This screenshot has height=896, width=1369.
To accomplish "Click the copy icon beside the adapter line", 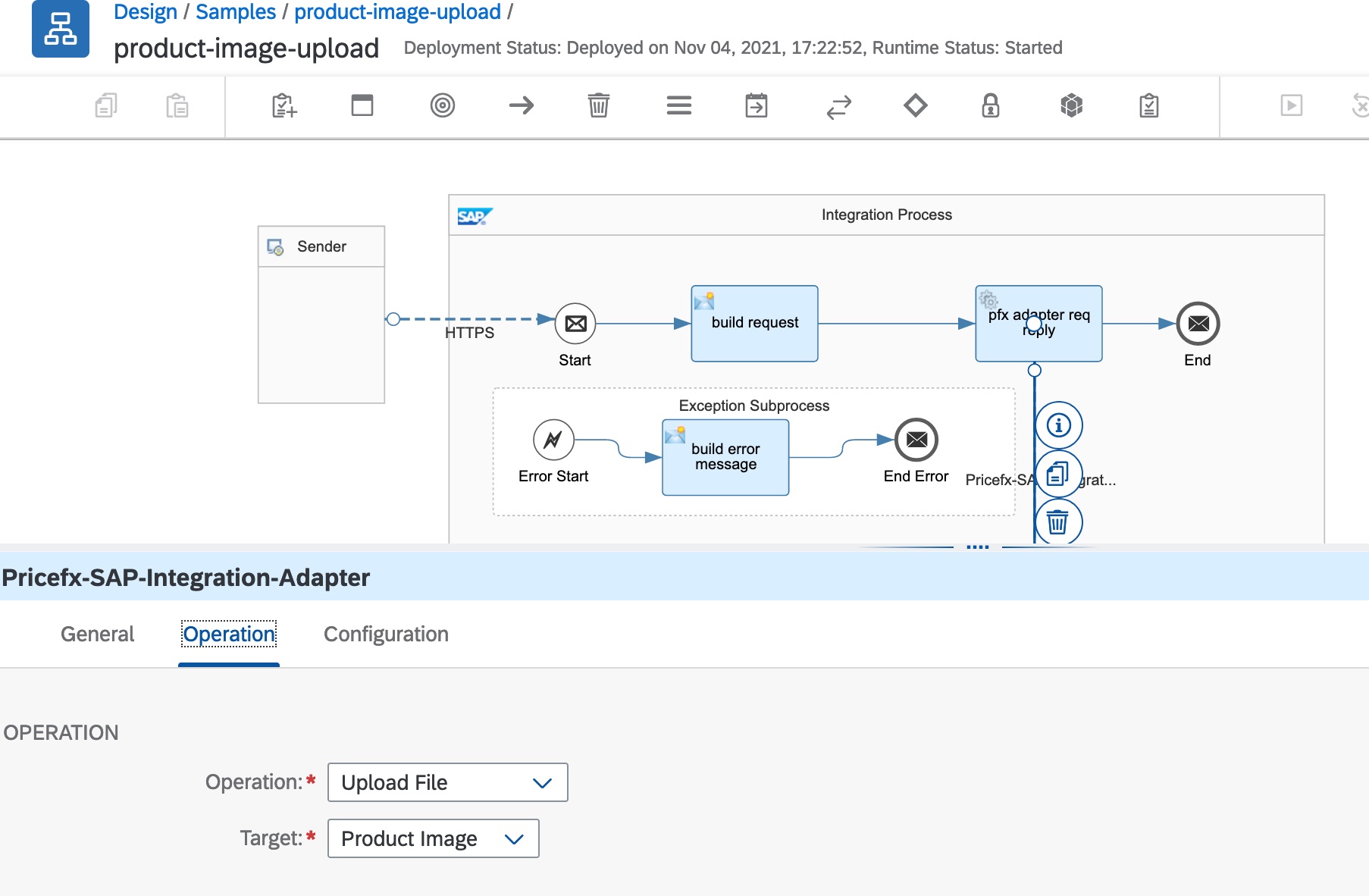I will [x=1057, y=475].
